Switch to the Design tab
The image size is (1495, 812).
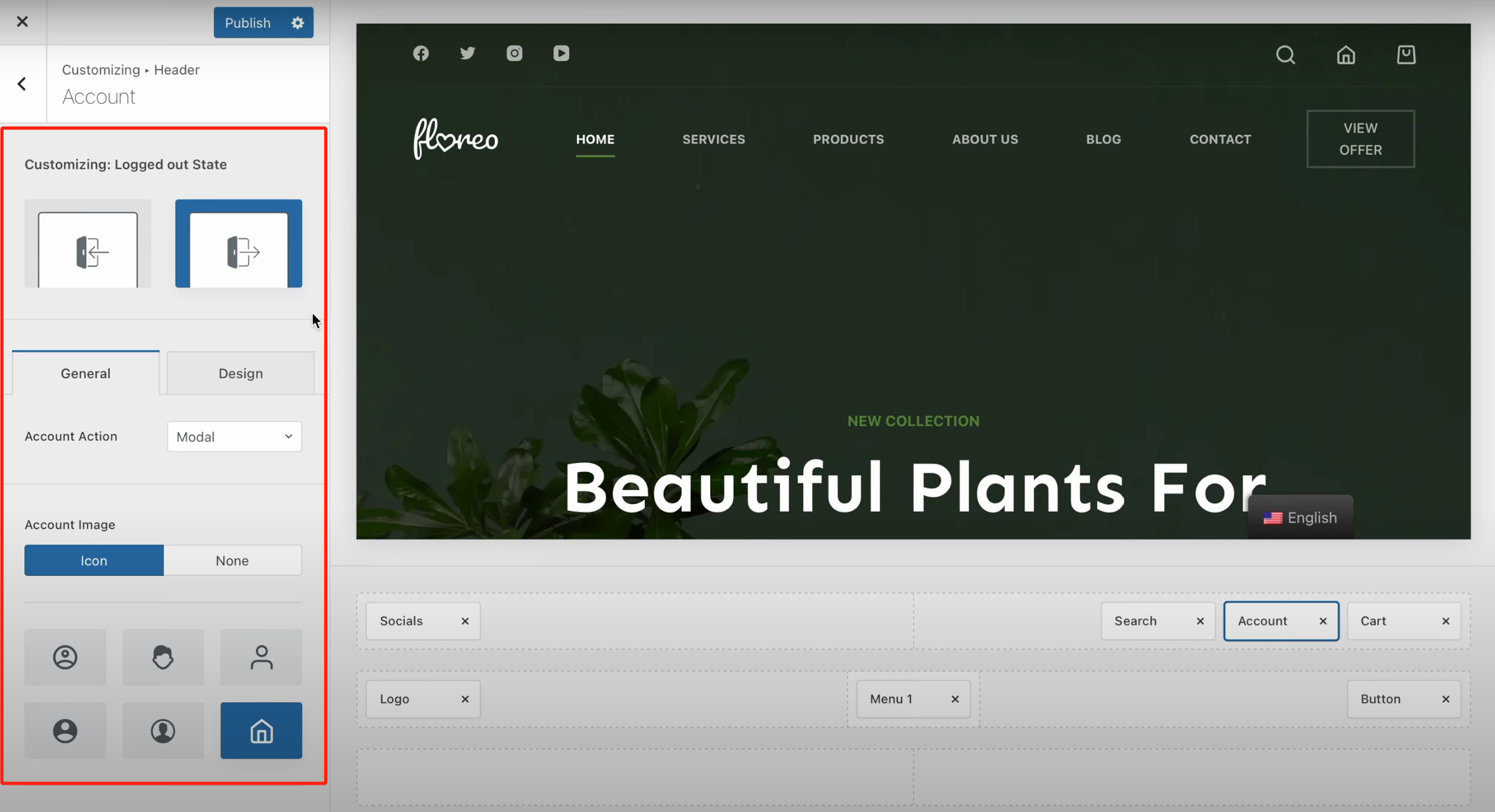tap(241, 373)
